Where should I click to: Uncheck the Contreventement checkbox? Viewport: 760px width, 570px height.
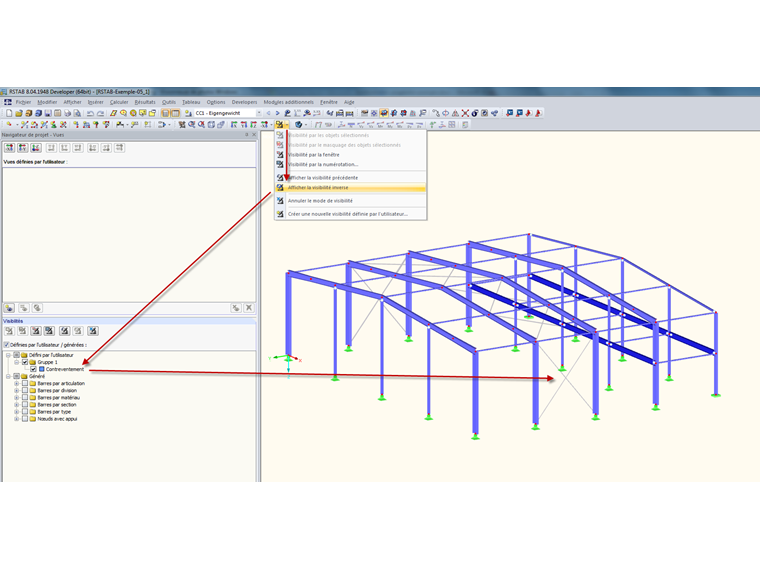coord(33,369)
